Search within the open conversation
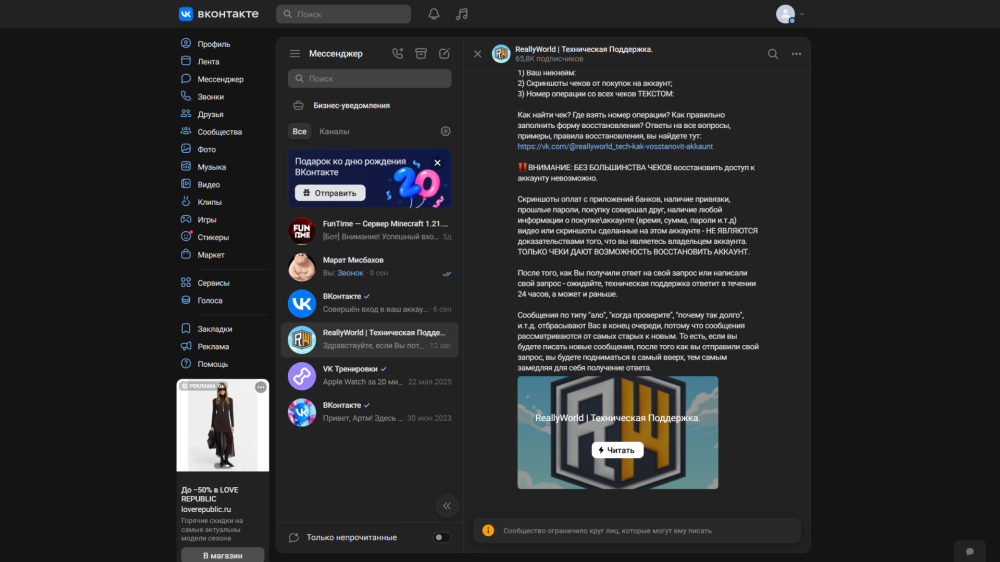This screenshot has height=562, width=1000. (773, 54)
